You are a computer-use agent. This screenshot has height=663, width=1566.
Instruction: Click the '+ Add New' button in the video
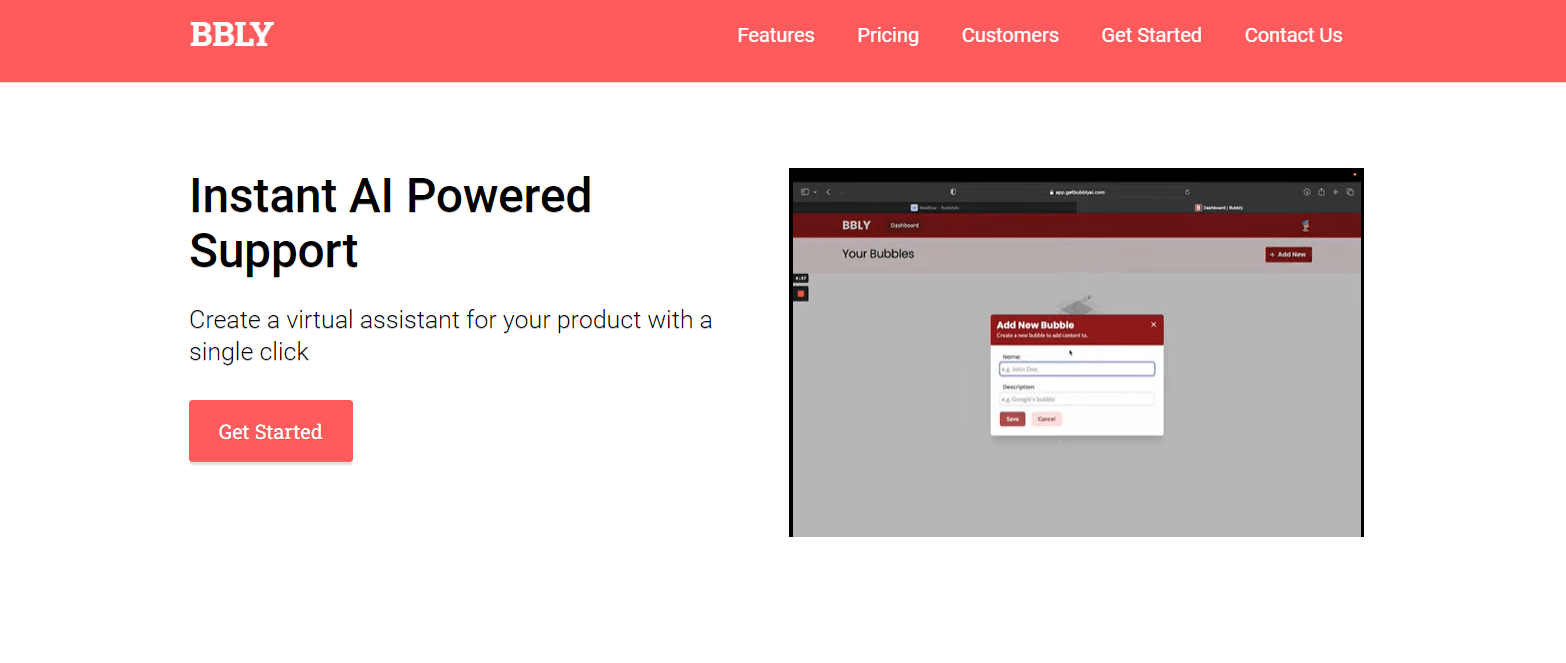pyautogui.click(x=1288, y=254)
